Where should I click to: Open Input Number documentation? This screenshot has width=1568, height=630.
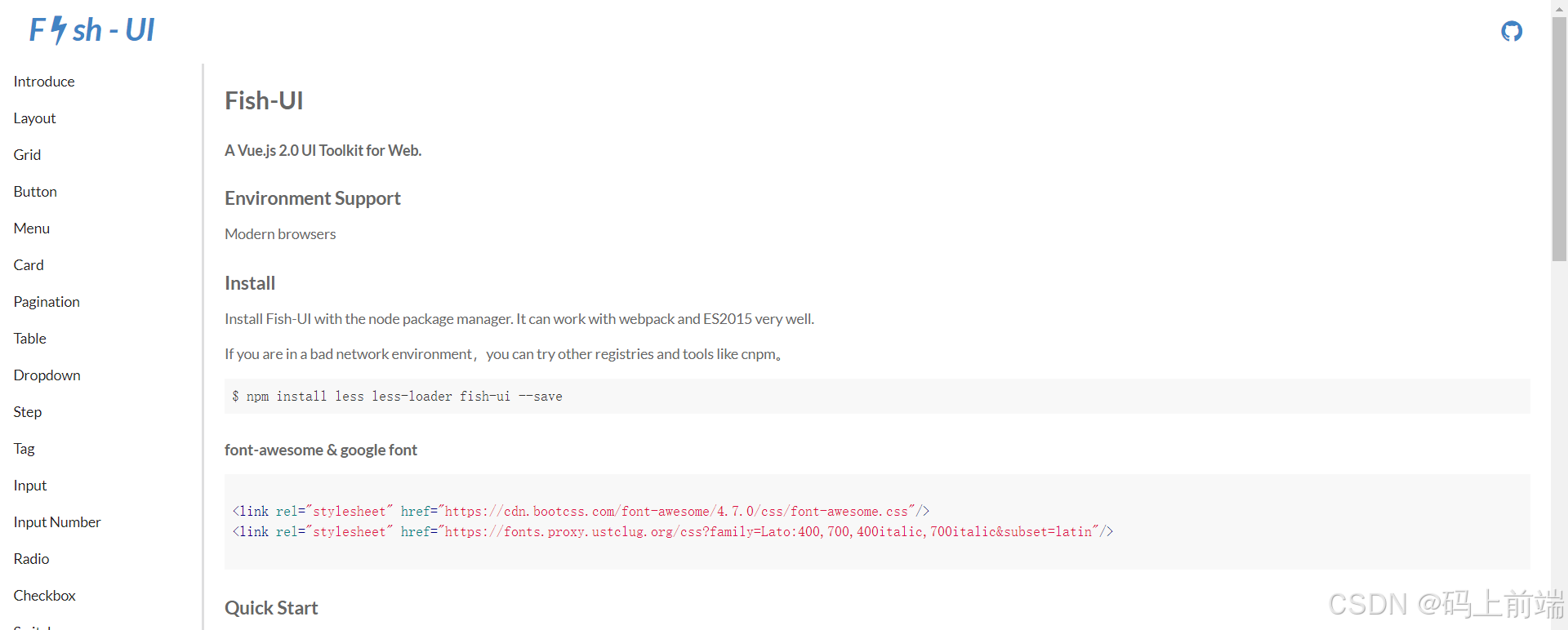tap(57, 522)
